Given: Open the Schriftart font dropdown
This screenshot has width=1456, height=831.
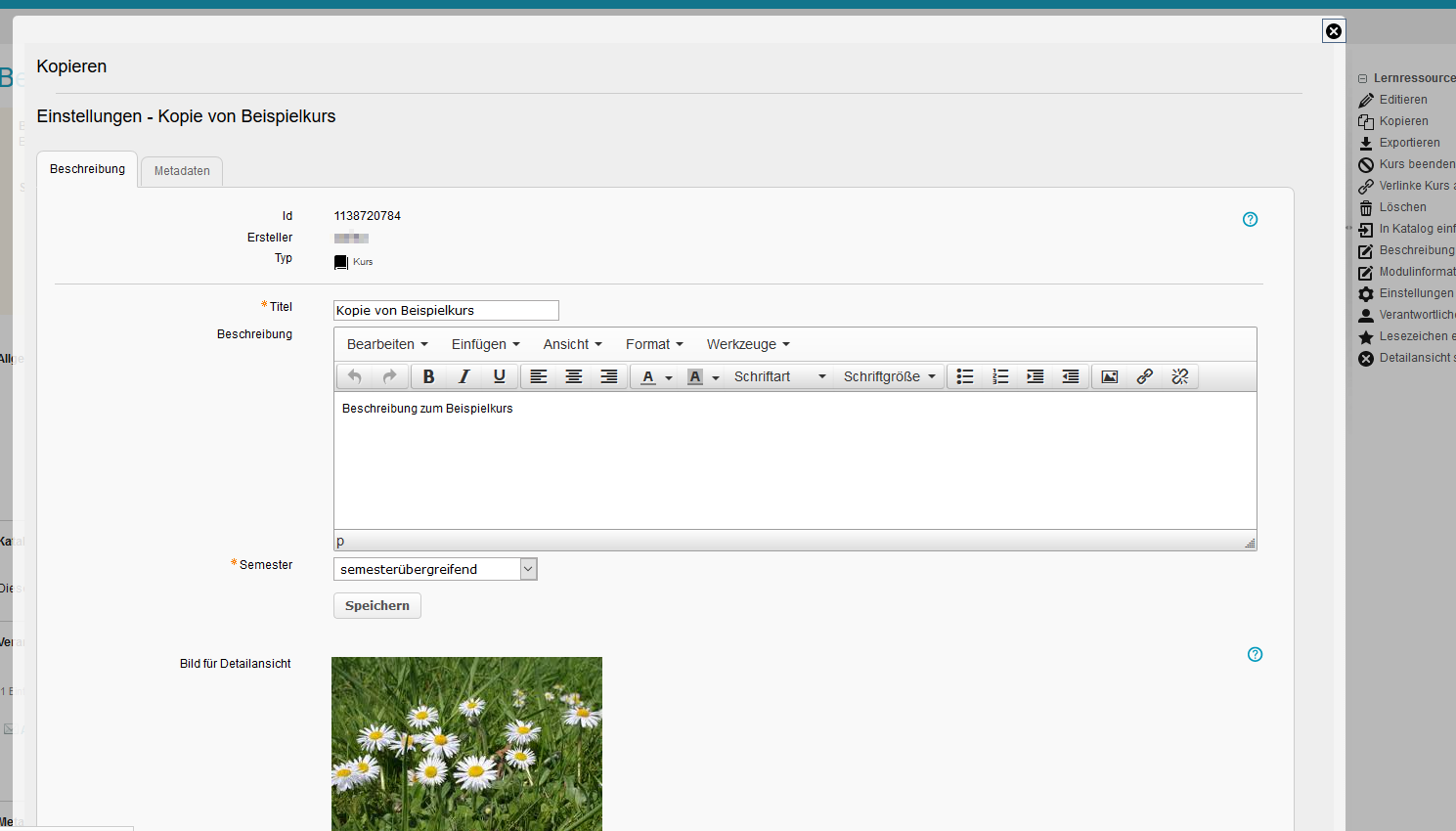Looking at the screenshot, I should [x=779, y=376].
